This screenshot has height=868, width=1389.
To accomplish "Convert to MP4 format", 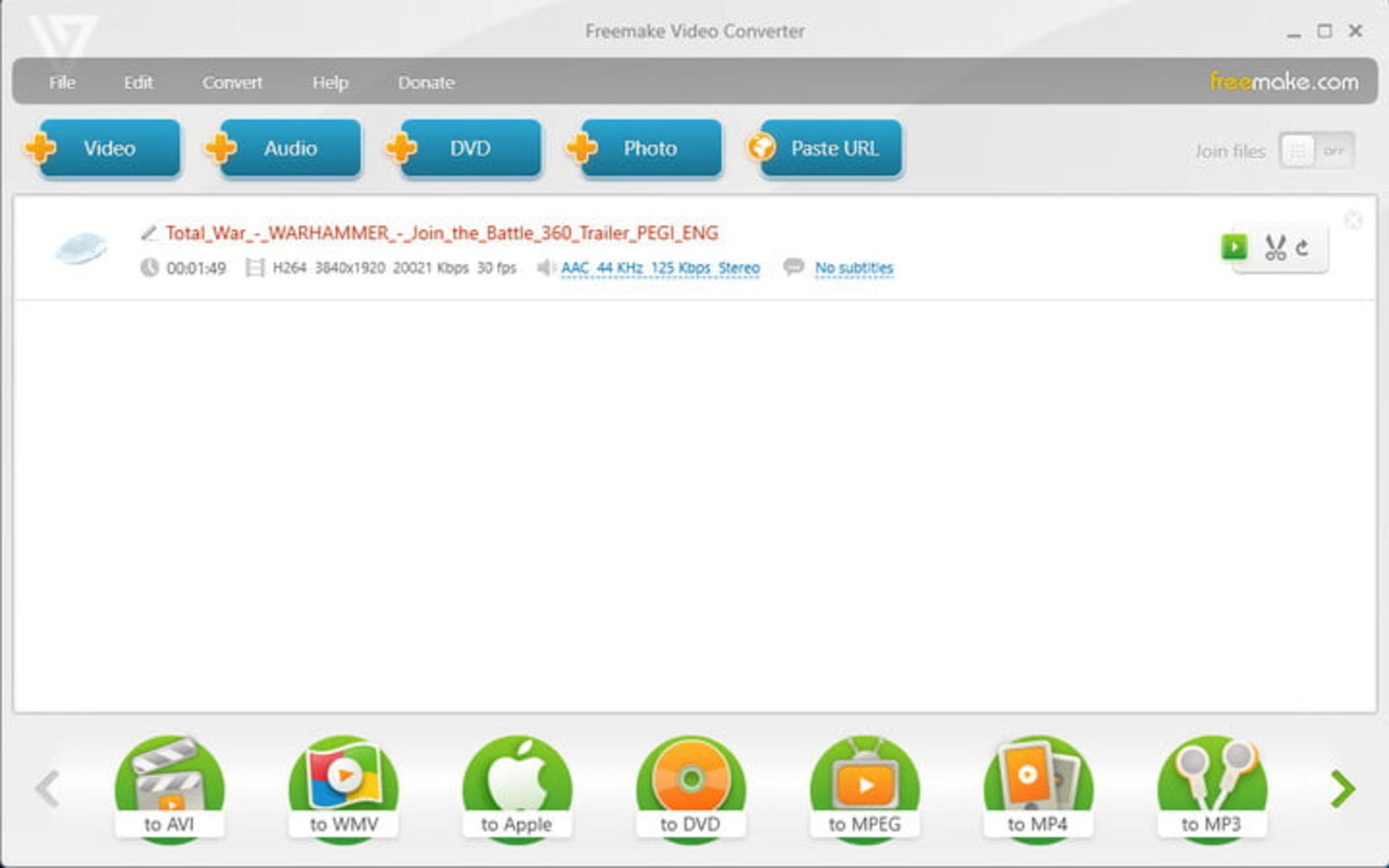I will (x=1038, y=788).
